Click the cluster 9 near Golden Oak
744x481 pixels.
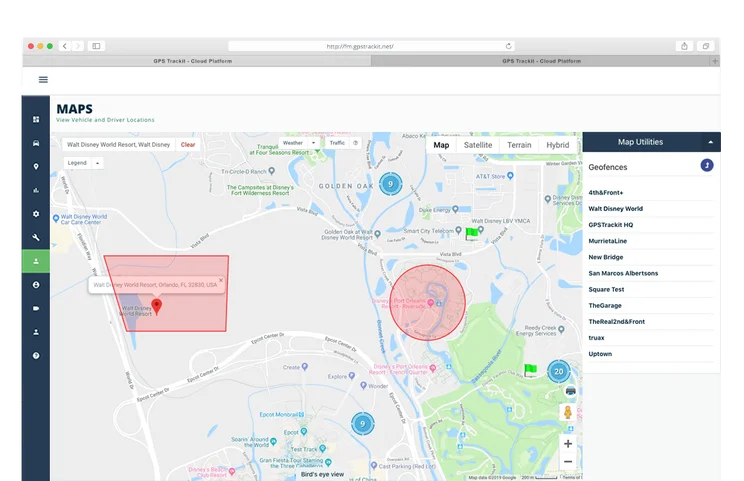pyautogui.click(x=391, y=184)
